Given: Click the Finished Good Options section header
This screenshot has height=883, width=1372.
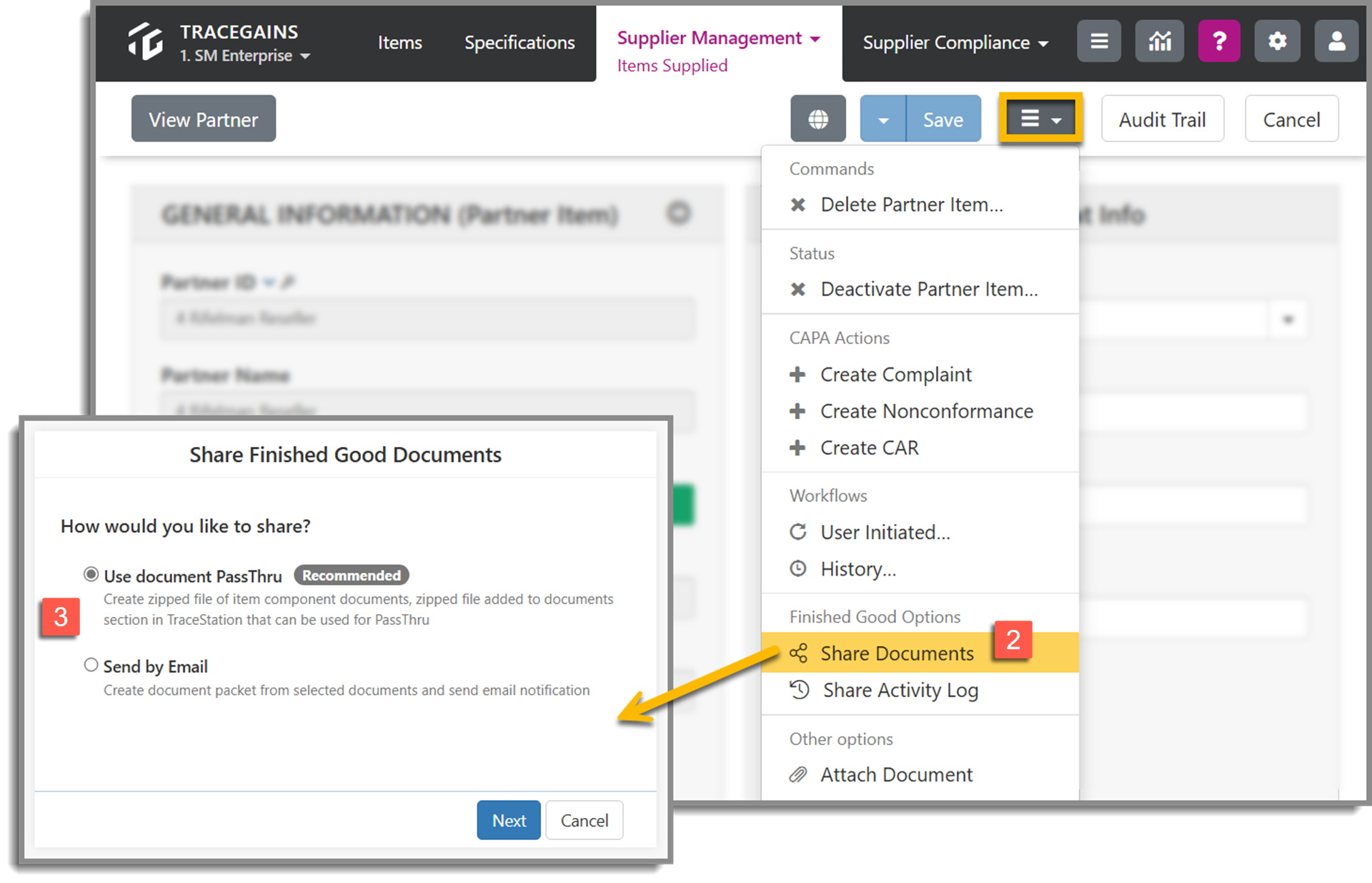Looking at the screenshot, I should pyautogui.click(x=875, y=617).
